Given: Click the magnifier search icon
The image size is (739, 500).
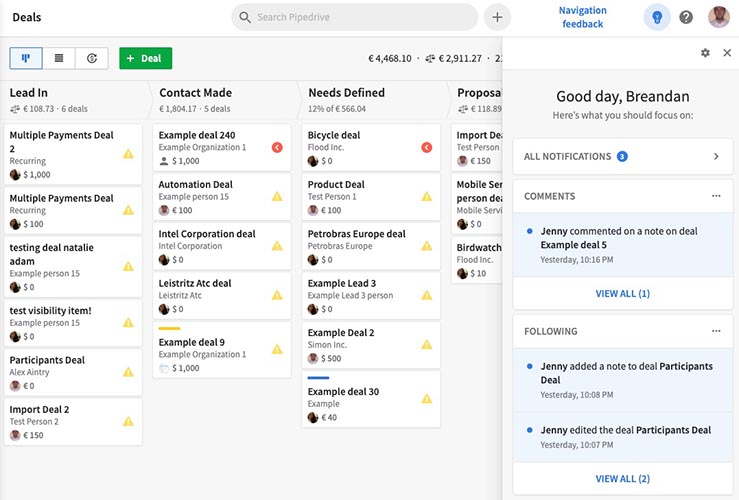Looking at the screenshot, I should click(x=245, y=17).
